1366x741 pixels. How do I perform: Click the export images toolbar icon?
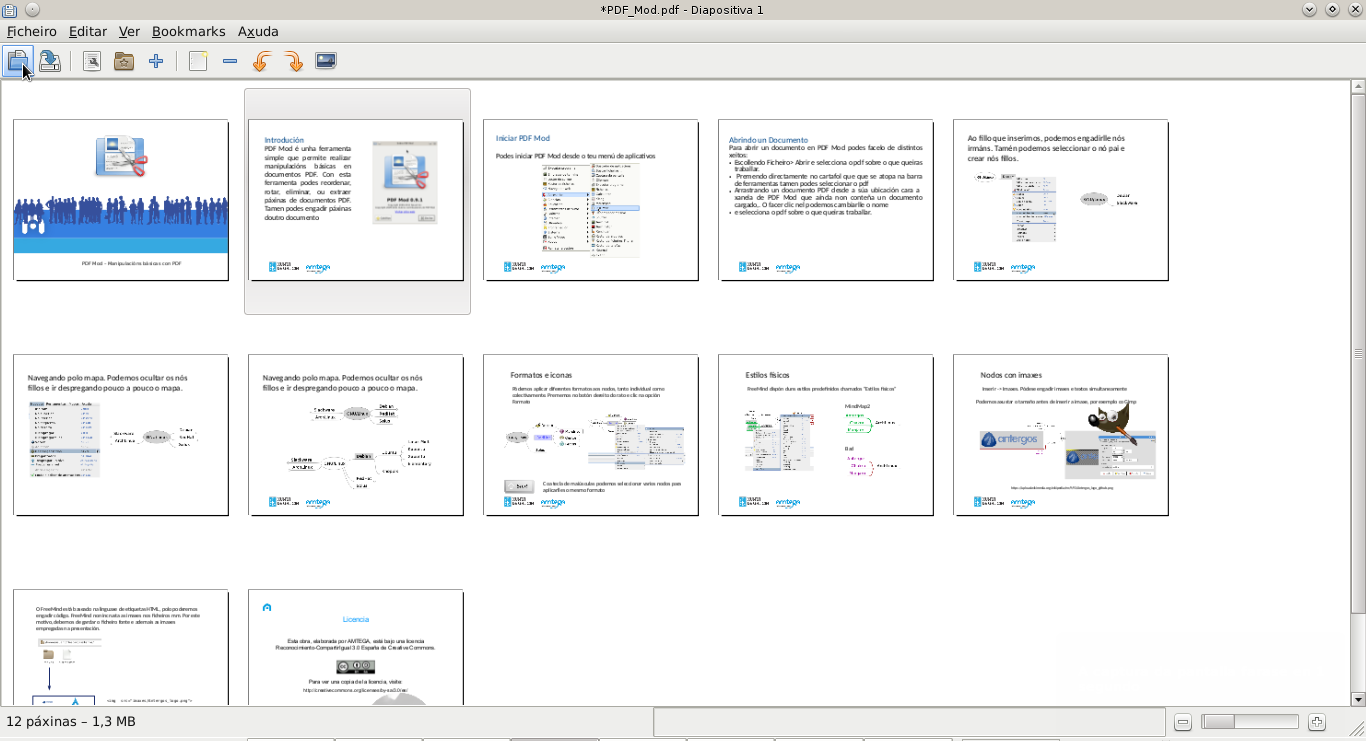coord(326,61)
